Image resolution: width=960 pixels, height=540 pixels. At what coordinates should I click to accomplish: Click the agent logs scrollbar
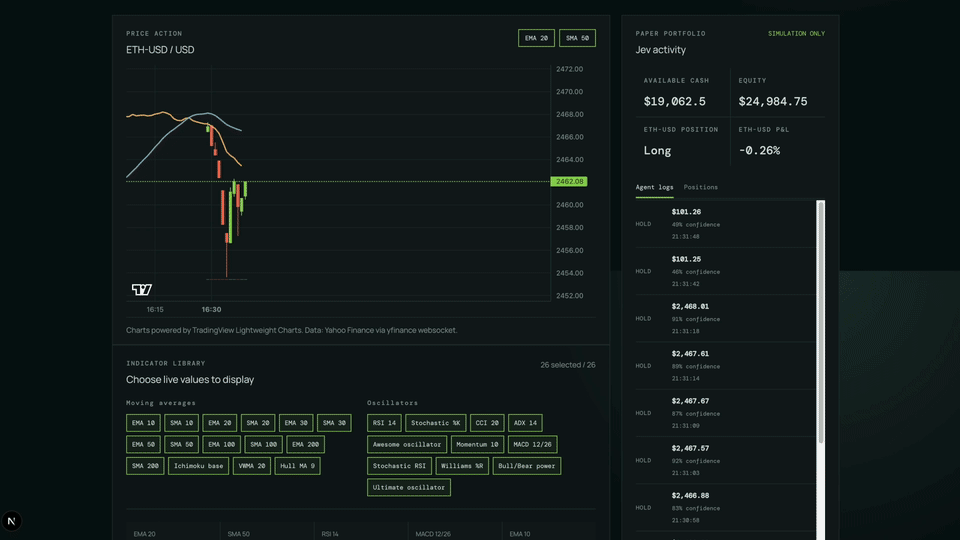click(821, 322)
